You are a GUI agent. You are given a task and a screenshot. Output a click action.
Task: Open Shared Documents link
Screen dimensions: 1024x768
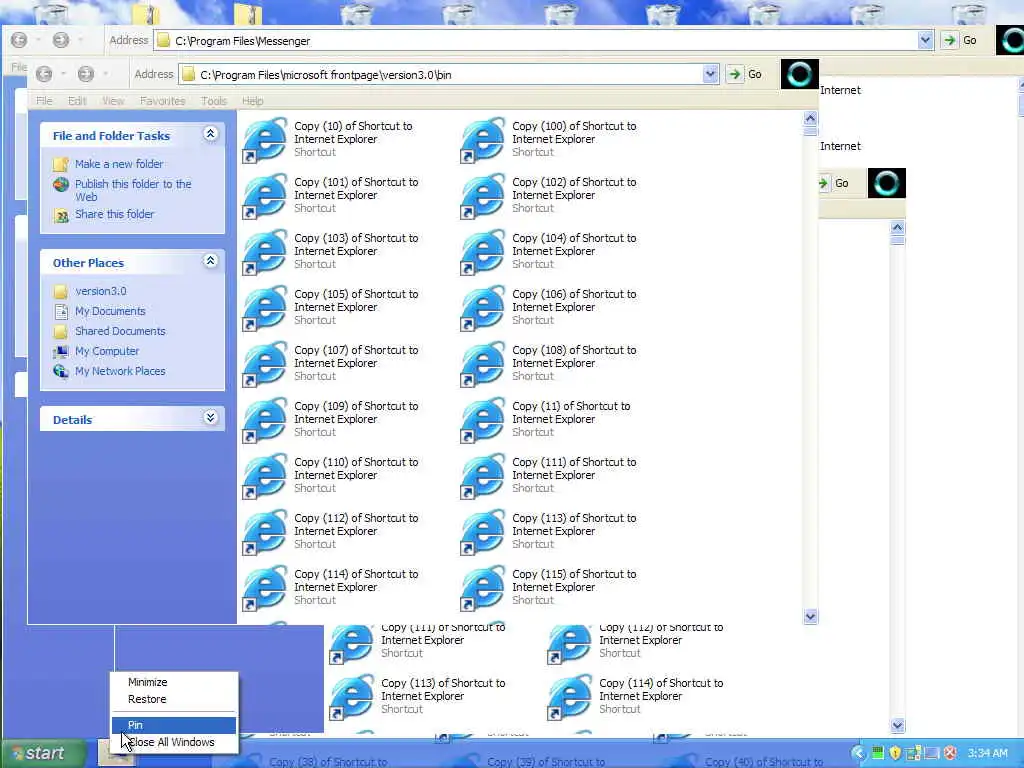click(x=120, y=331)
